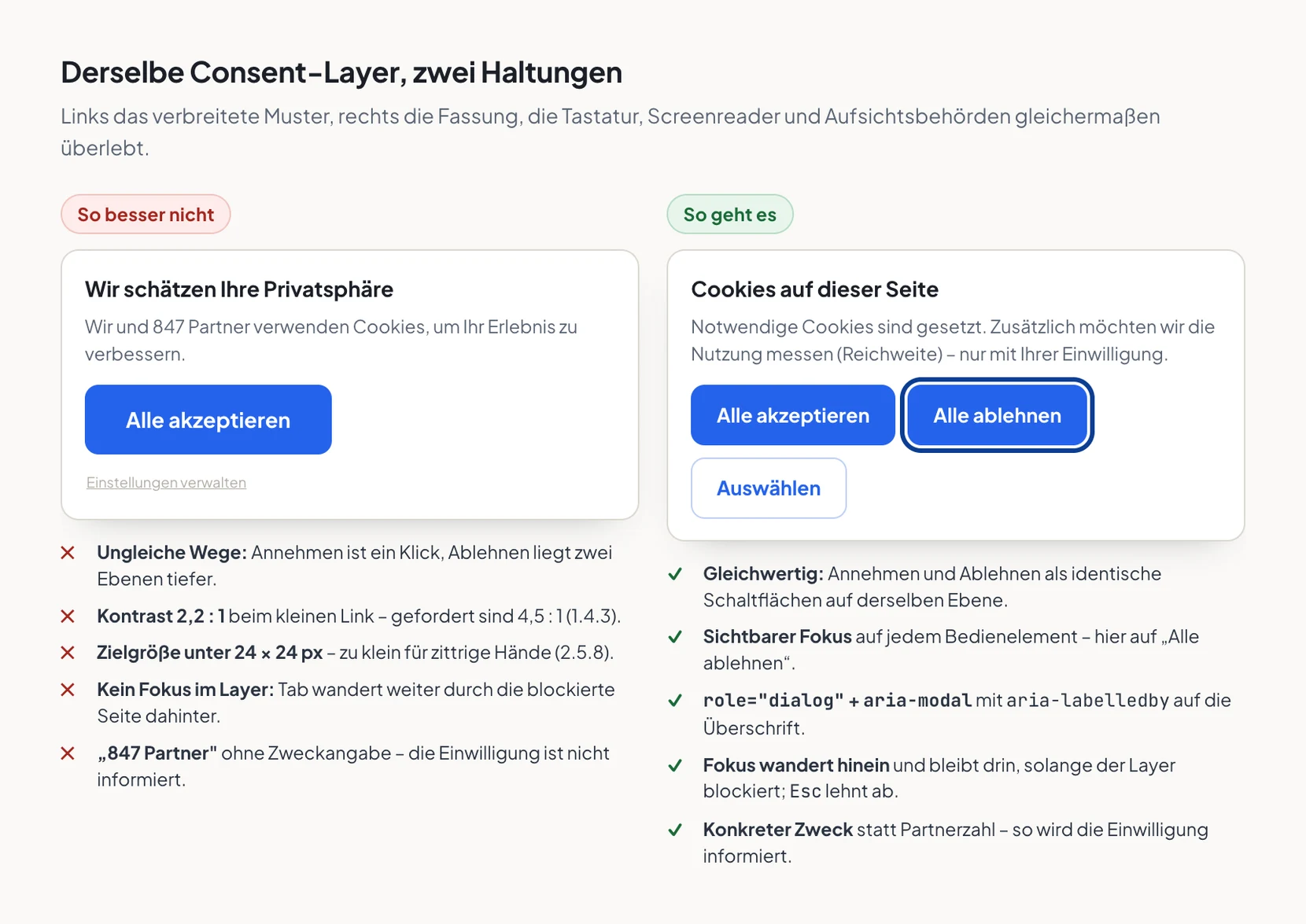Click the green checkmark beside 'Gleichwertig'
This screenshot has width=1306, height=924.
[674, 574]
